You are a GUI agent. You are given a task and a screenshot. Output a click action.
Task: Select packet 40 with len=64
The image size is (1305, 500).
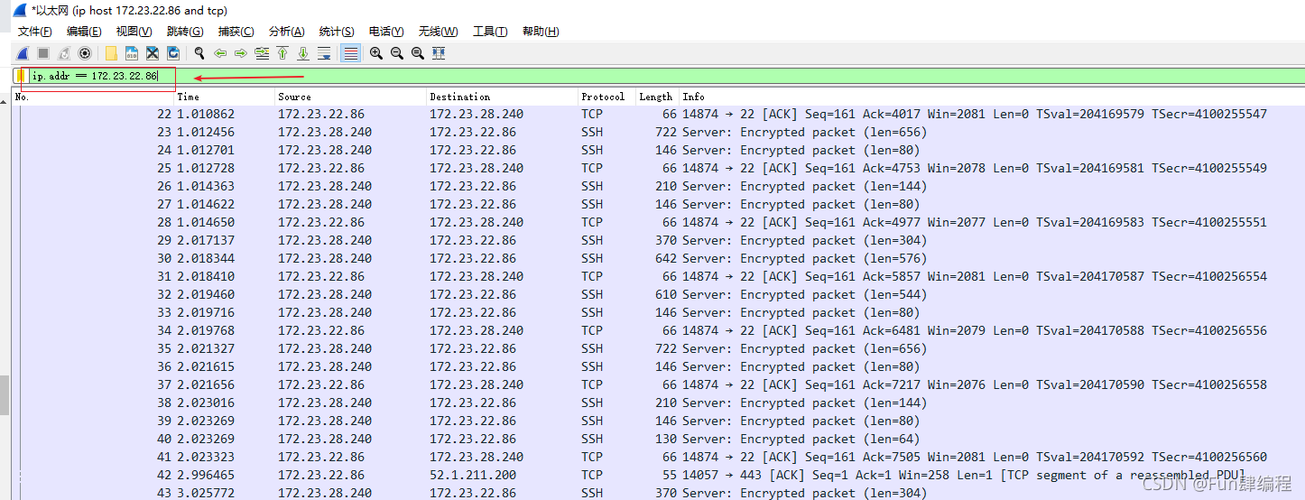tap(658, 438)
